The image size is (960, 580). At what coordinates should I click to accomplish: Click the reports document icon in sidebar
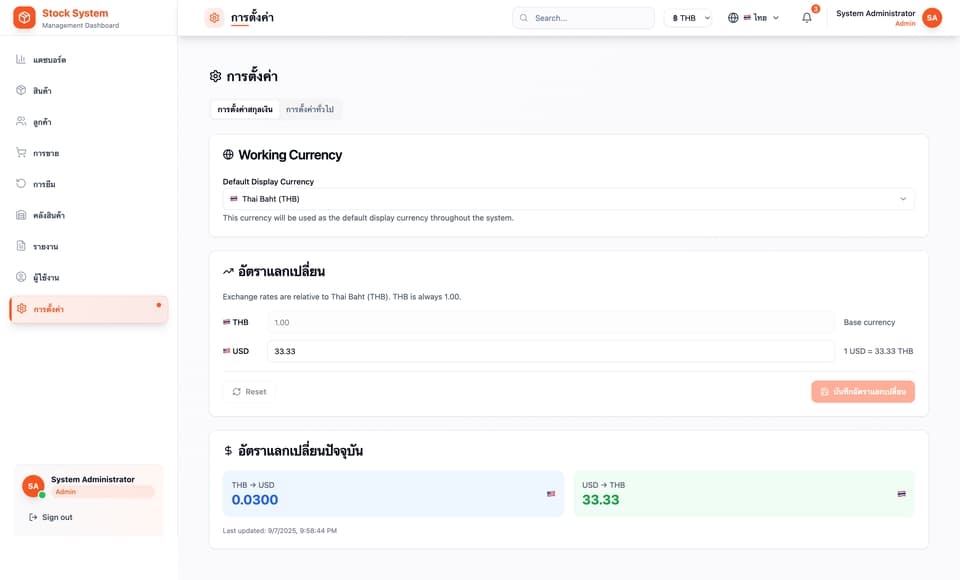pyautogui.click(x=21, y=246)
